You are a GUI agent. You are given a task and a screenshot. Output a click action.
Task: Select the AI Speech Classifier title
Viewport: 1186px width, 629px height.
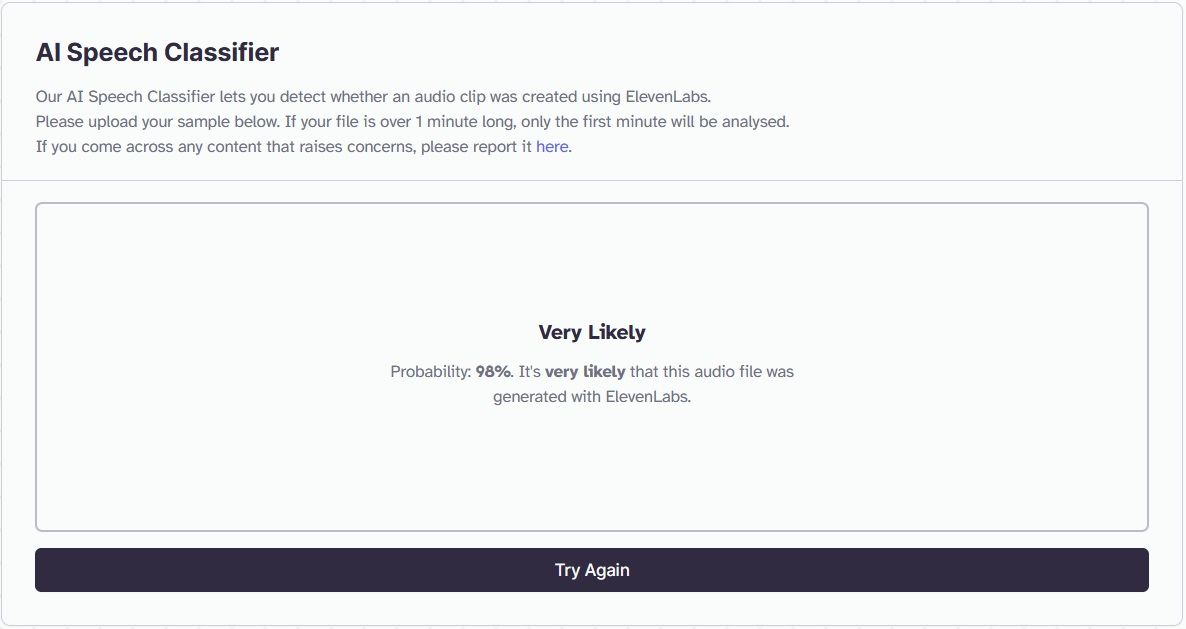click(x=157, y=52)
